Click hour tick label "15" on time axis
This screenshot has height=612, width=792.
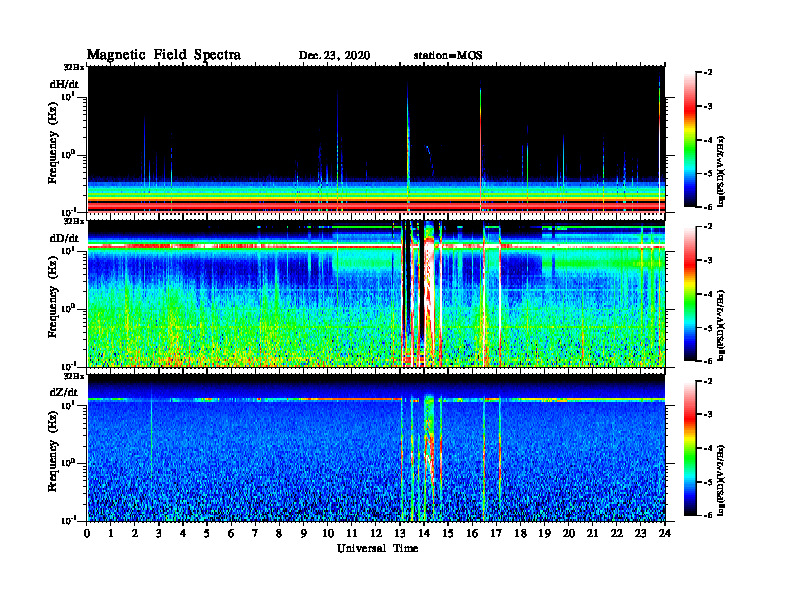tap(448, 534)
